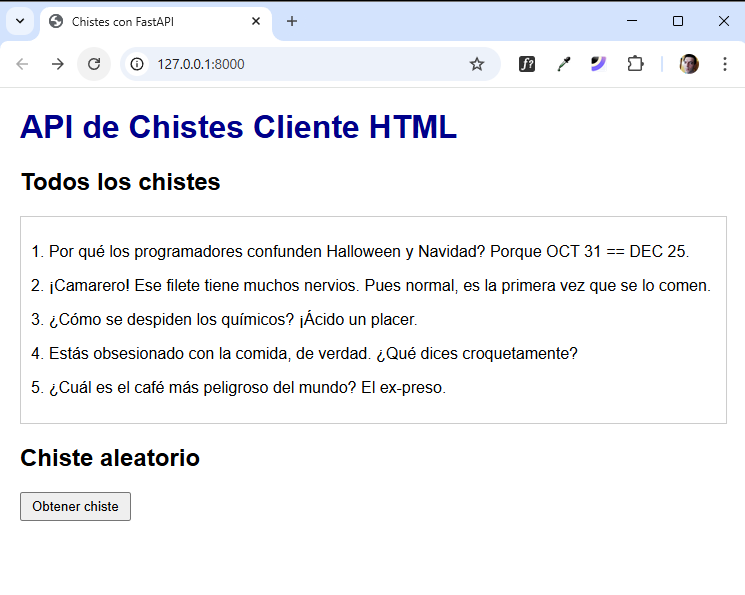This screenshot has height=595, width=745.
Task: Click the heading API de Chistes Cliente HTML
Action: coord(239,127)
